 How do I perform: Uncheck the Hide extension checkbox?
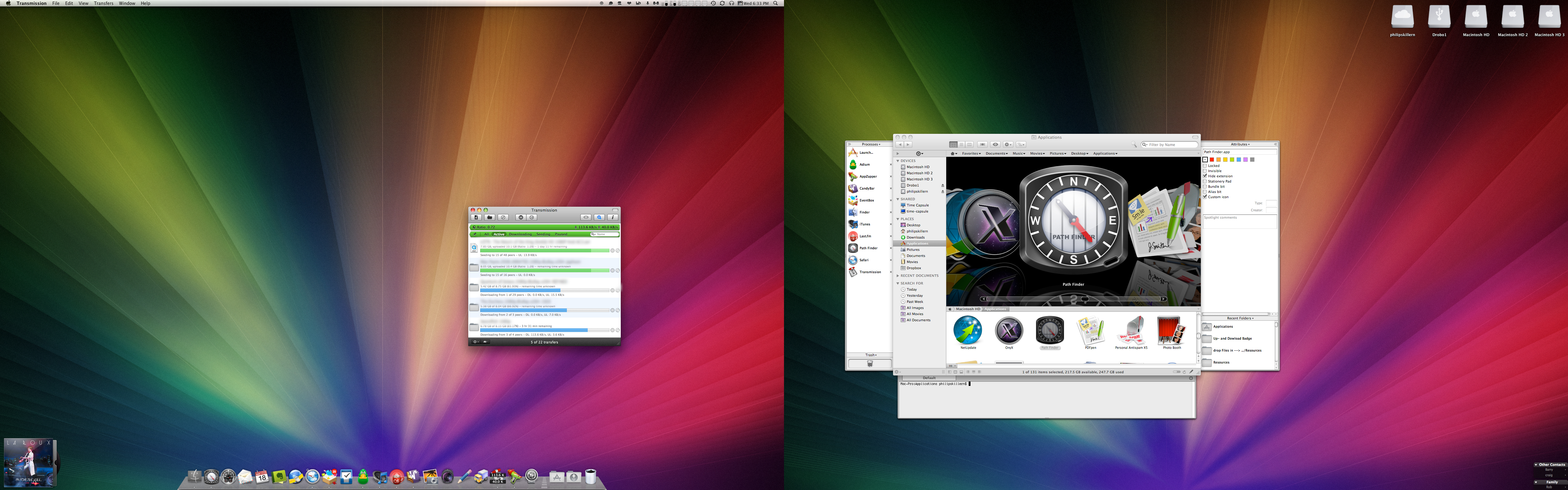1204,176
